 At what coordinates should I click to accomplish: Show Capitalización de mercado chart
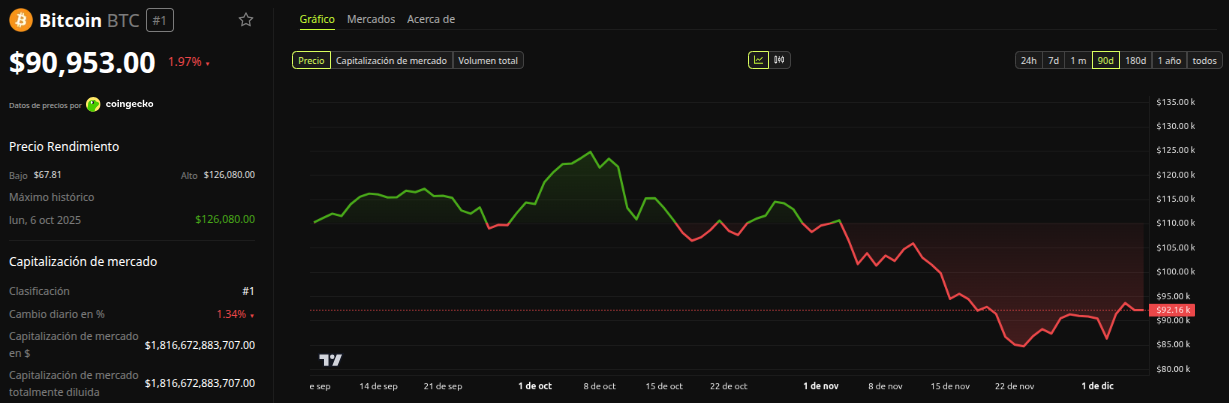pos(391,61)
